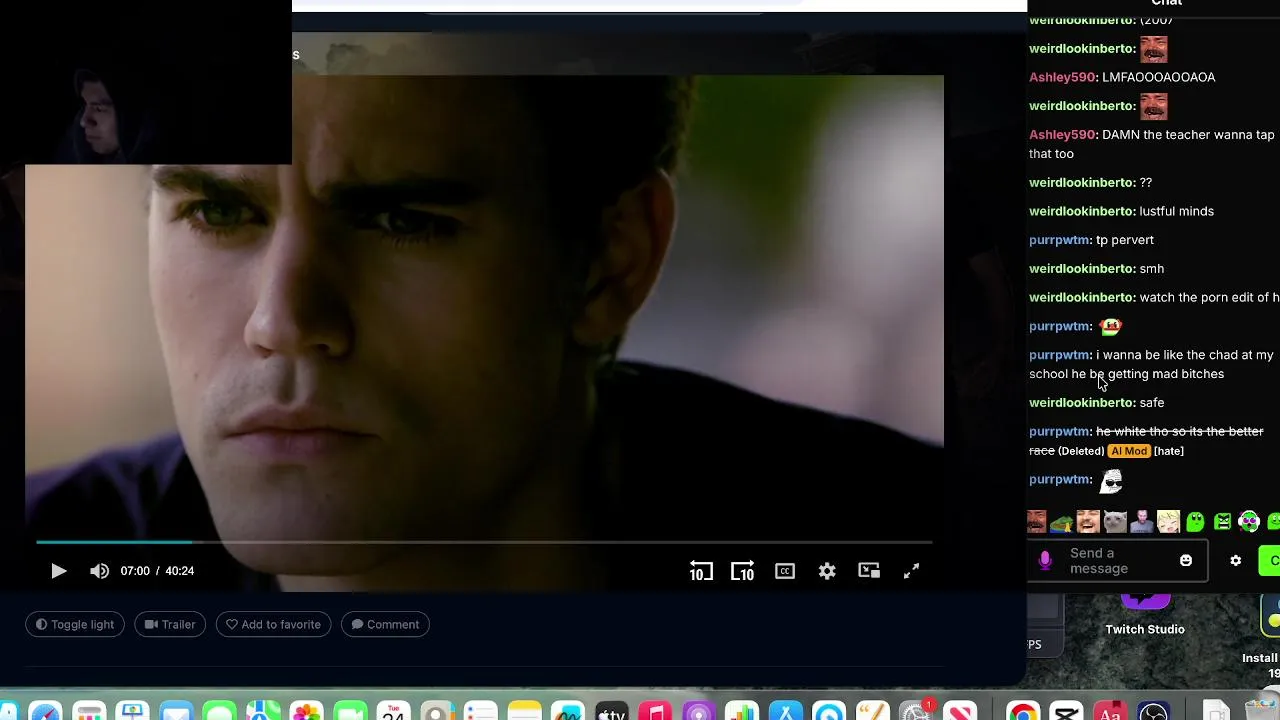
Task: Play the paused video
Action: coord(58,571)
